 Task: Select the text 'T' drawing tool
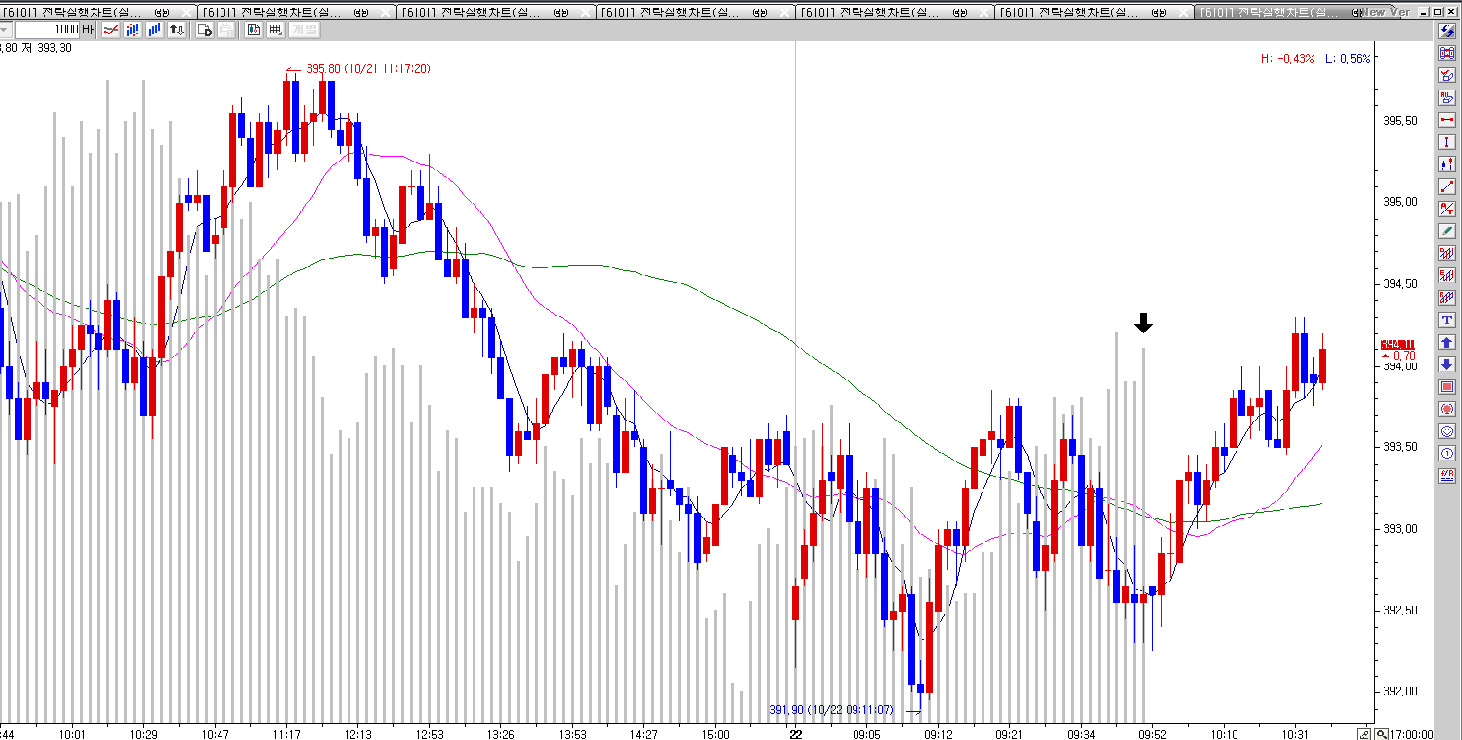[x=1446, y=320]
